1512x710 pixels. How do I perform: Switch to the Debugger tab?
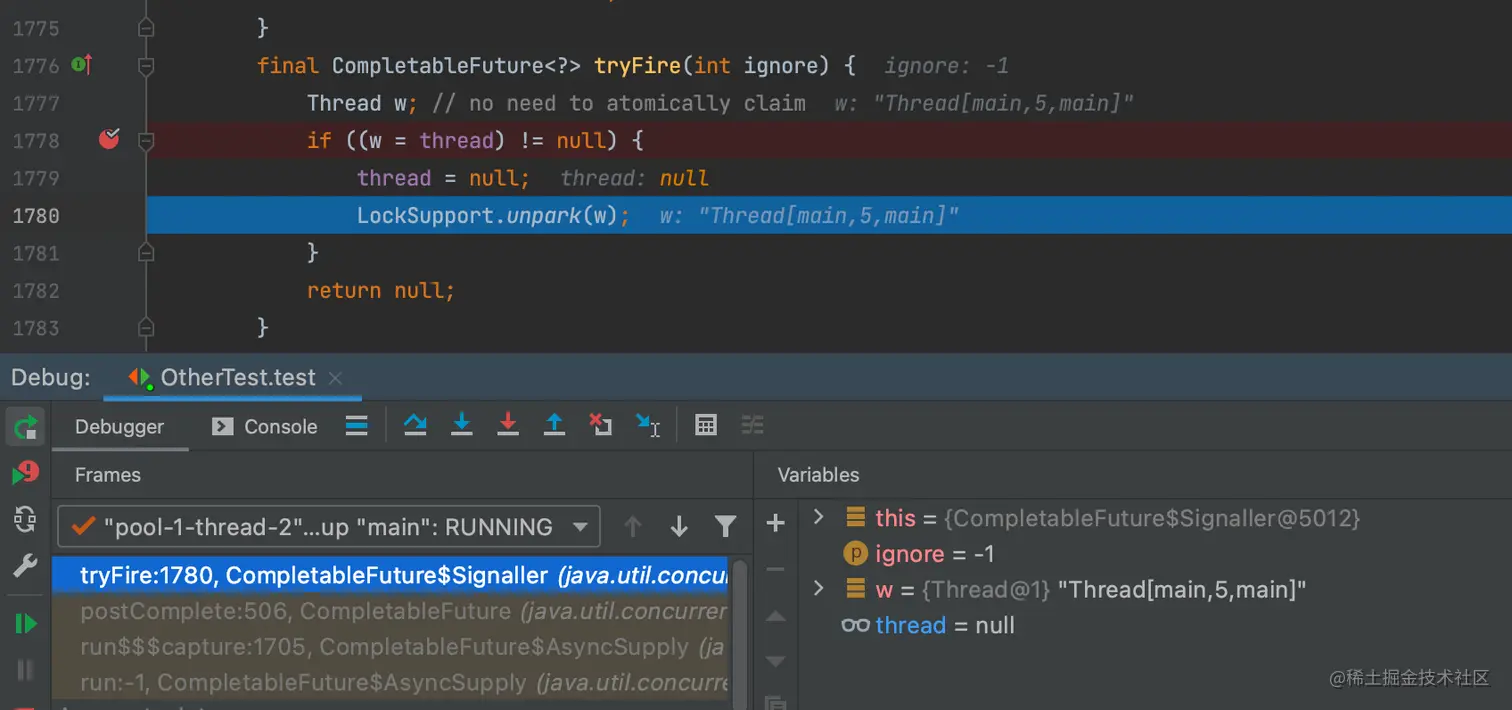119,427
